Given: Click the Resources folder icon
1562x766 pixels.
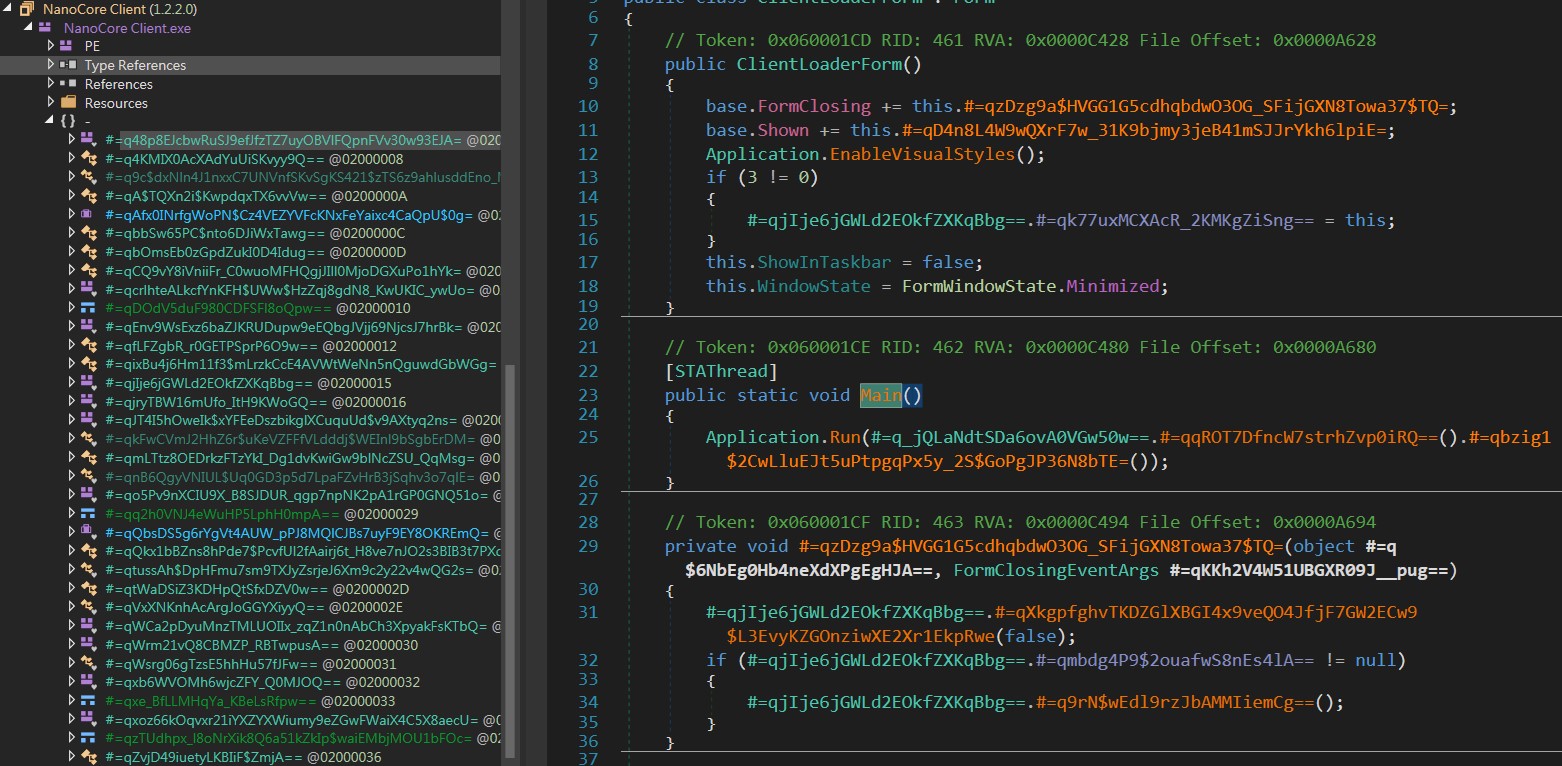Looking at the screenshot, I should (68, 103).
